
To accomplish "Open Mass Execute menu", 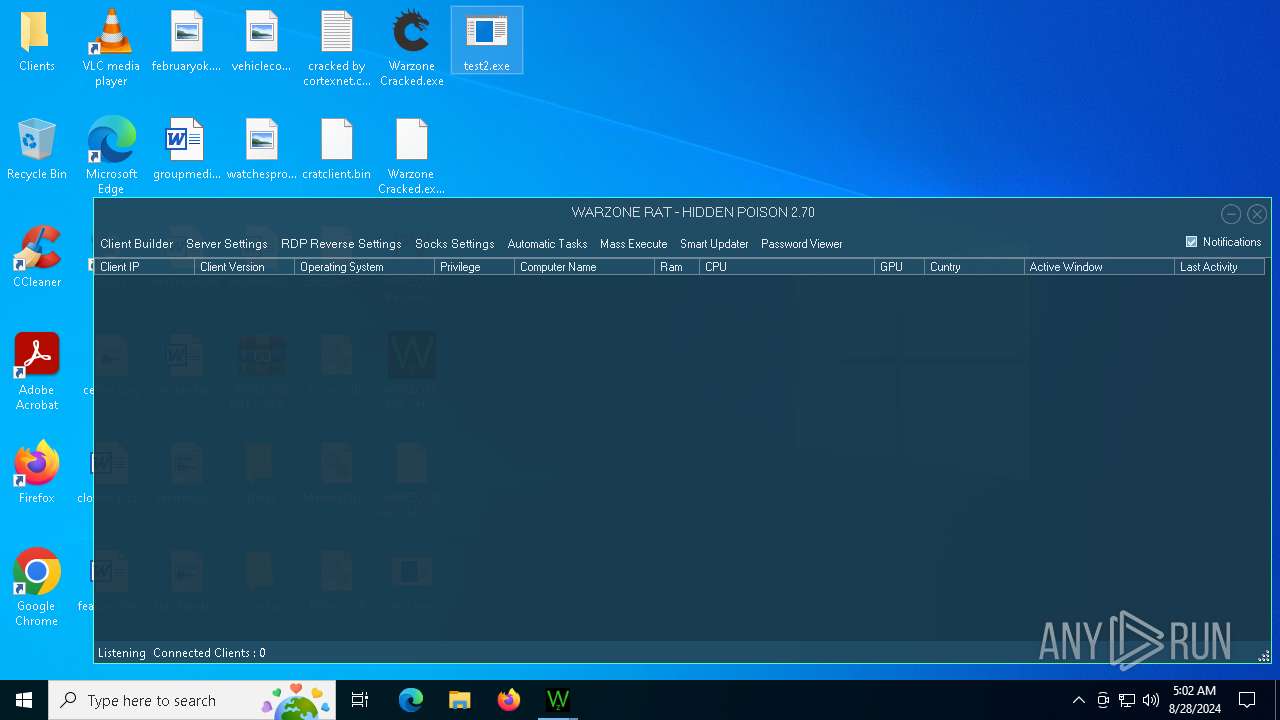I will (x=633, y=244).
